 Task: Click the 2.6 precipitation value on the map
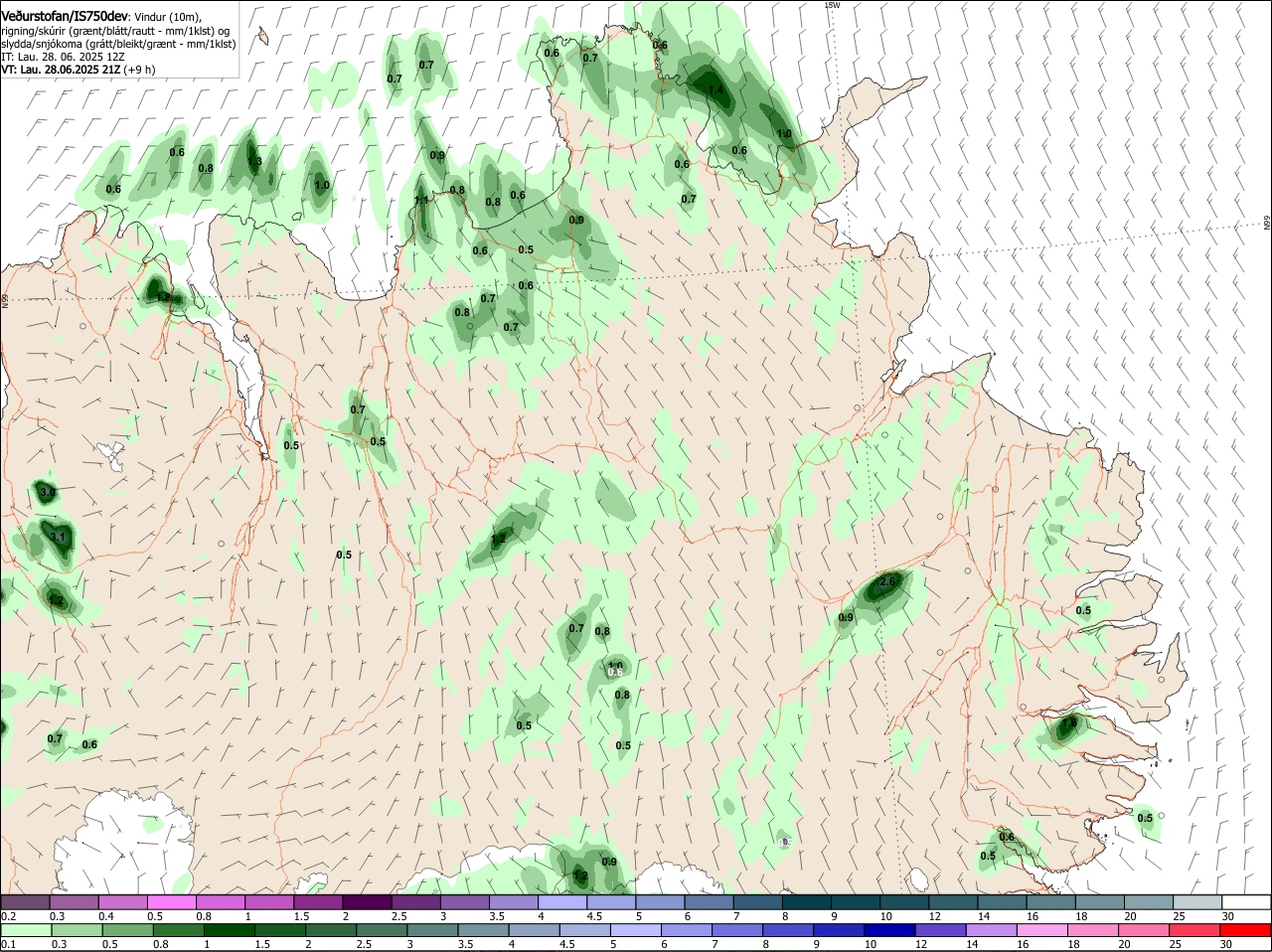click(888, 581)
